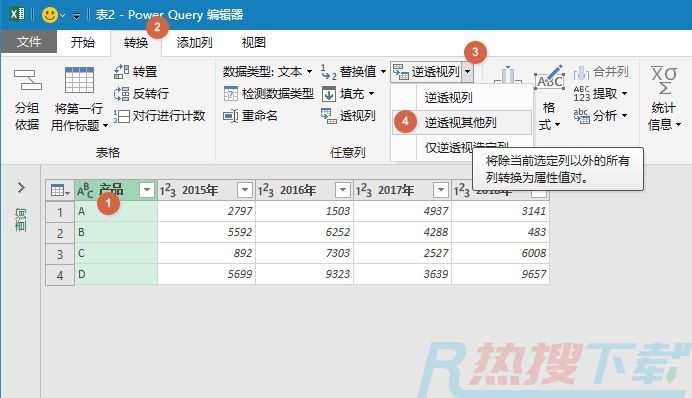Viewport: 692px width, 398px height.
Task: Select the cell containing 2527
Action: point(402,253)
